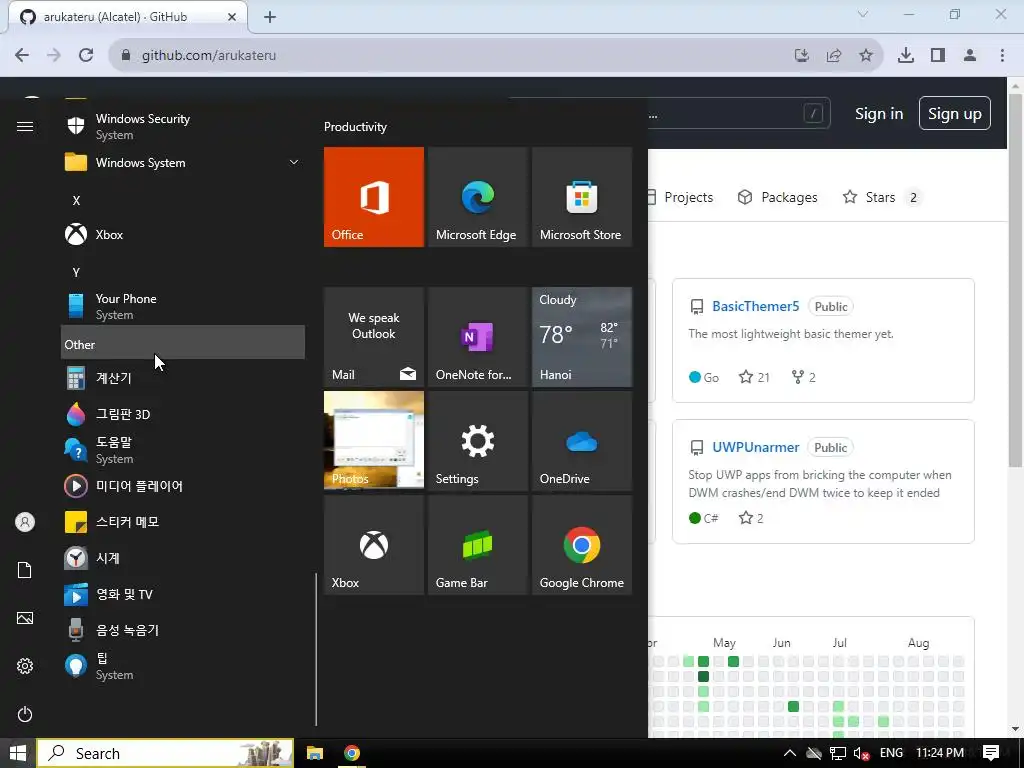Switch to Chrome on the taskbar
Image resolution: width=1024 pixels, height=768 pixels.
point(352,753)
